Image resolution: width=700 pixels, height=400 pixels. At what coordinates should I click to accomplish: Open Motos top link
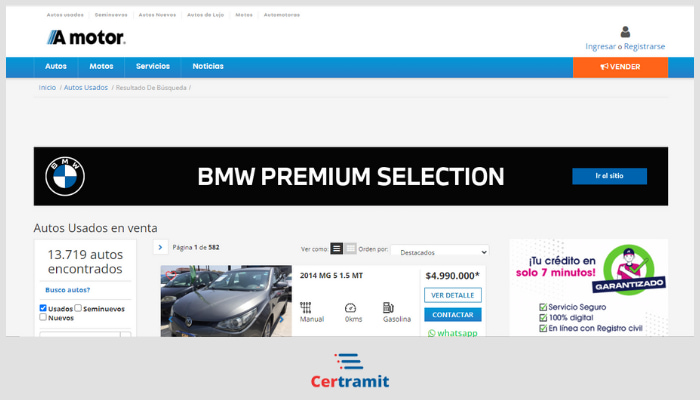click(x=244, y=15)
